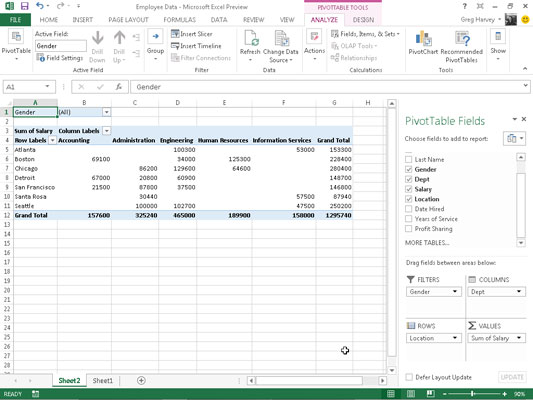
Task: Open the Dept field dropdown in COLUMNS
Action: point(519,292)
